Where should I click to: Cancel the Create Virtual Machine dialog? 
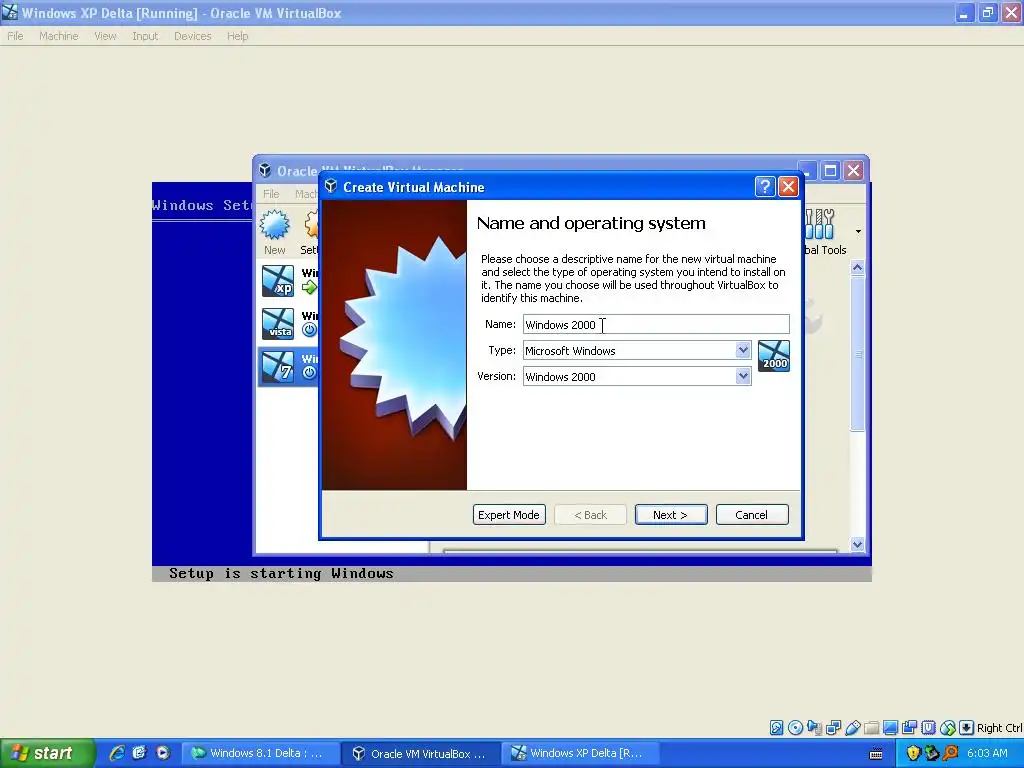(x=752, y=515)
